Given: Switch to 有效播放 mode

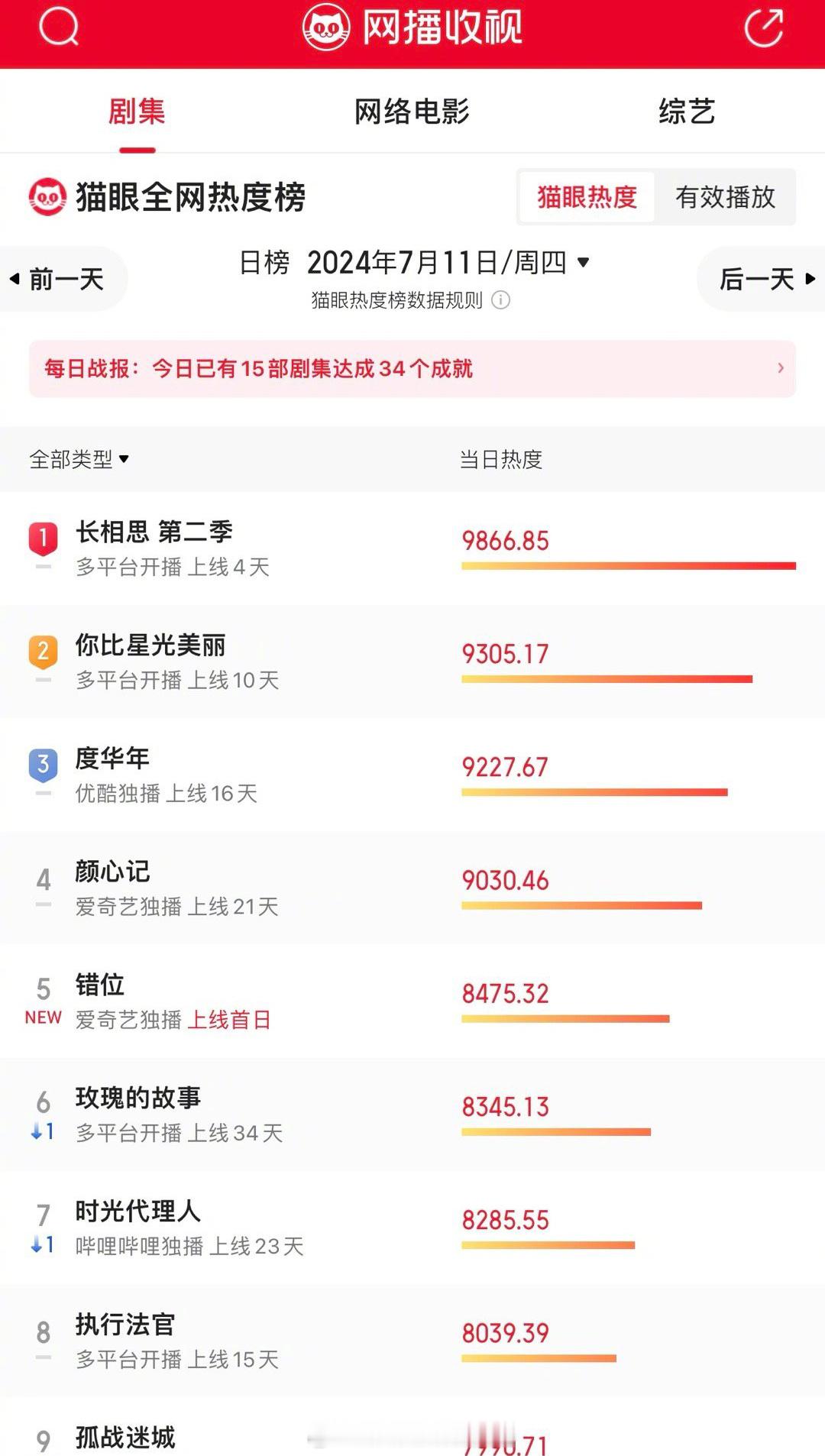Looking at the screenshot, I should (725, 197).
